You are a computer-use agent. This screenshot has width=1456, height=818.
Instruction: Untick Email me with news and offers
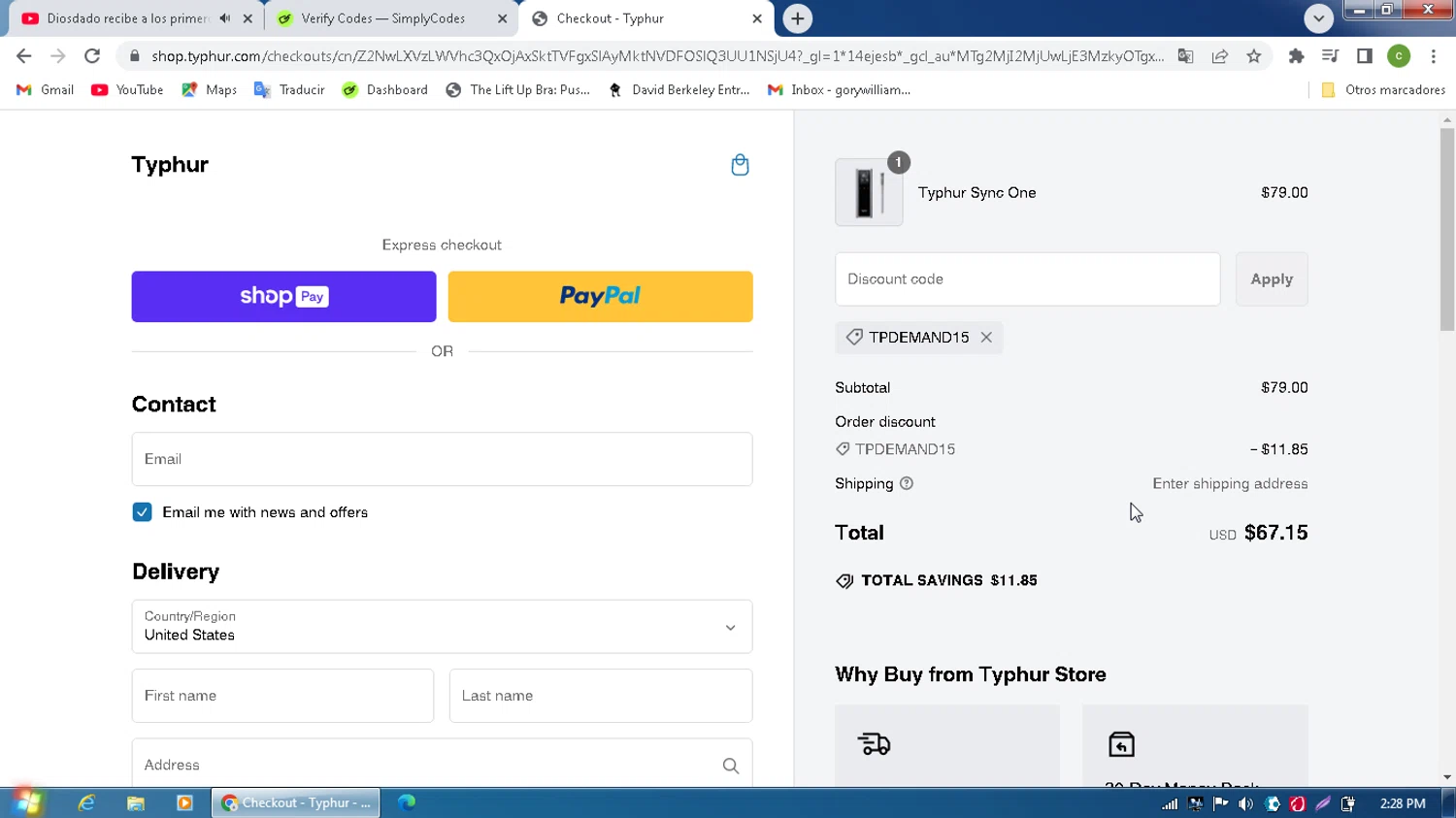(142, 512)
